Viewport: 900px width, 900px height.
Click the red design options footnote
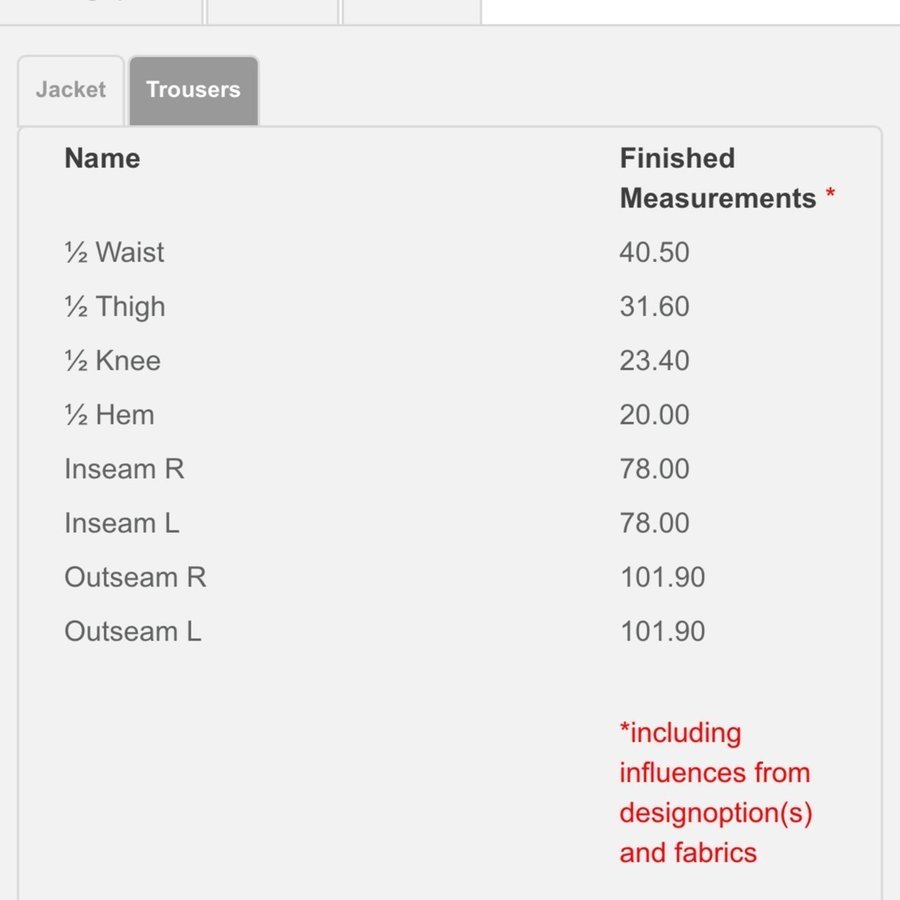715,792
